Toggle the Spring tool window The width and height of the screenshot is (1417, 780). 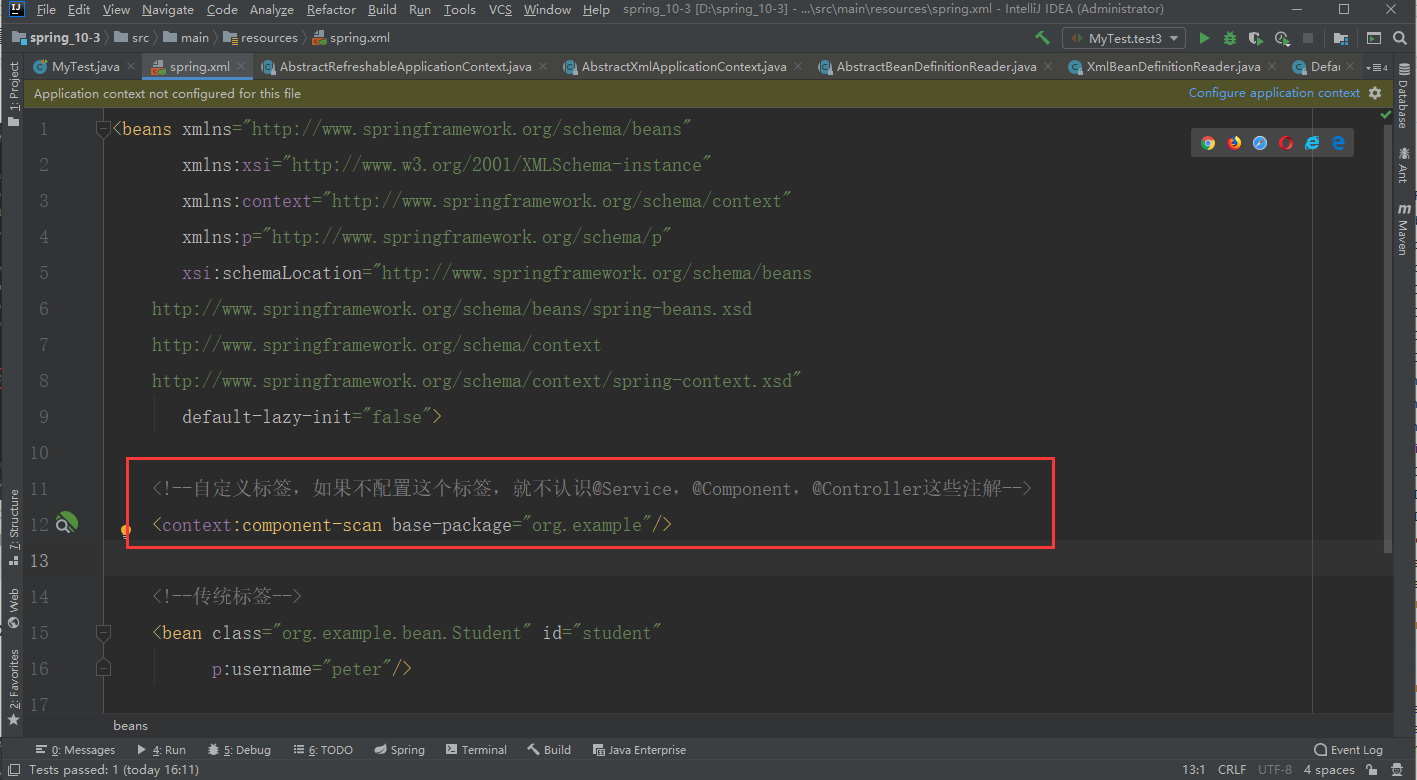tap(399, 750)
